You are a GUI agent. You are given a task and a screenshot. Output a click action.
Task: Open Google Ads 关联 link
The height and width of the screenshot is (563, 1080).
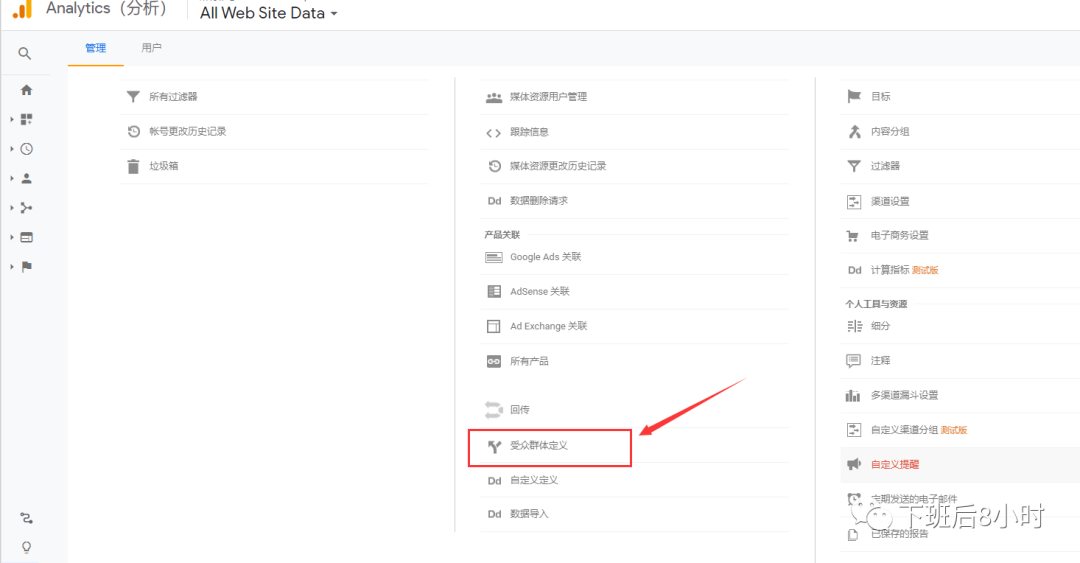tap(545, 257)
